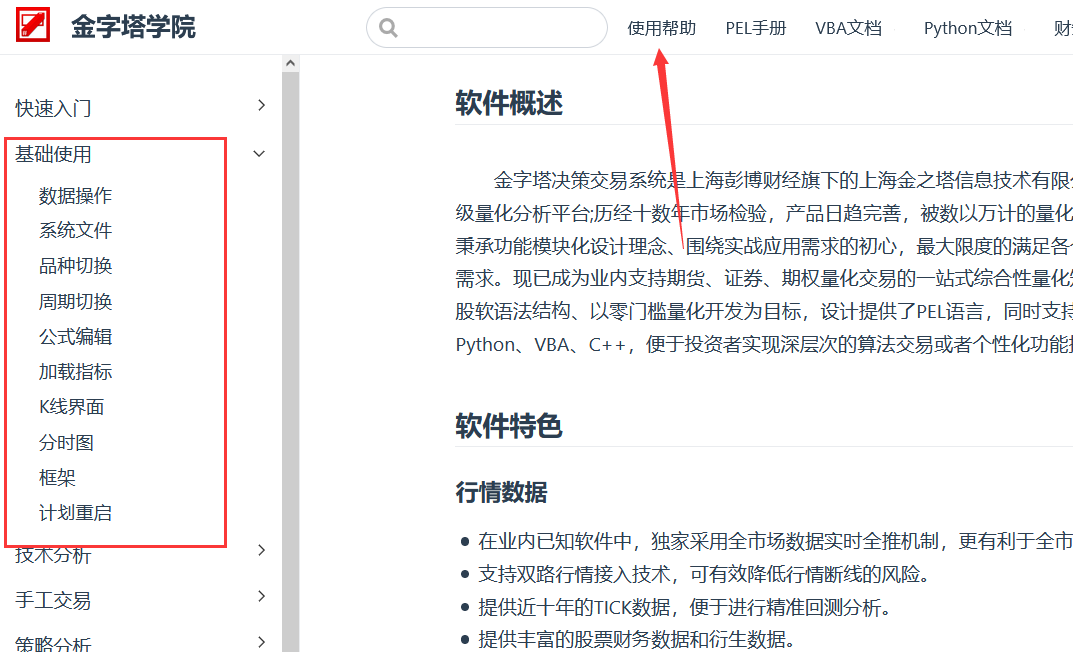Click the sidebar vertical scrollbar track
The width and height of the screenshot is (1073, 652).
tap(291, 362)
